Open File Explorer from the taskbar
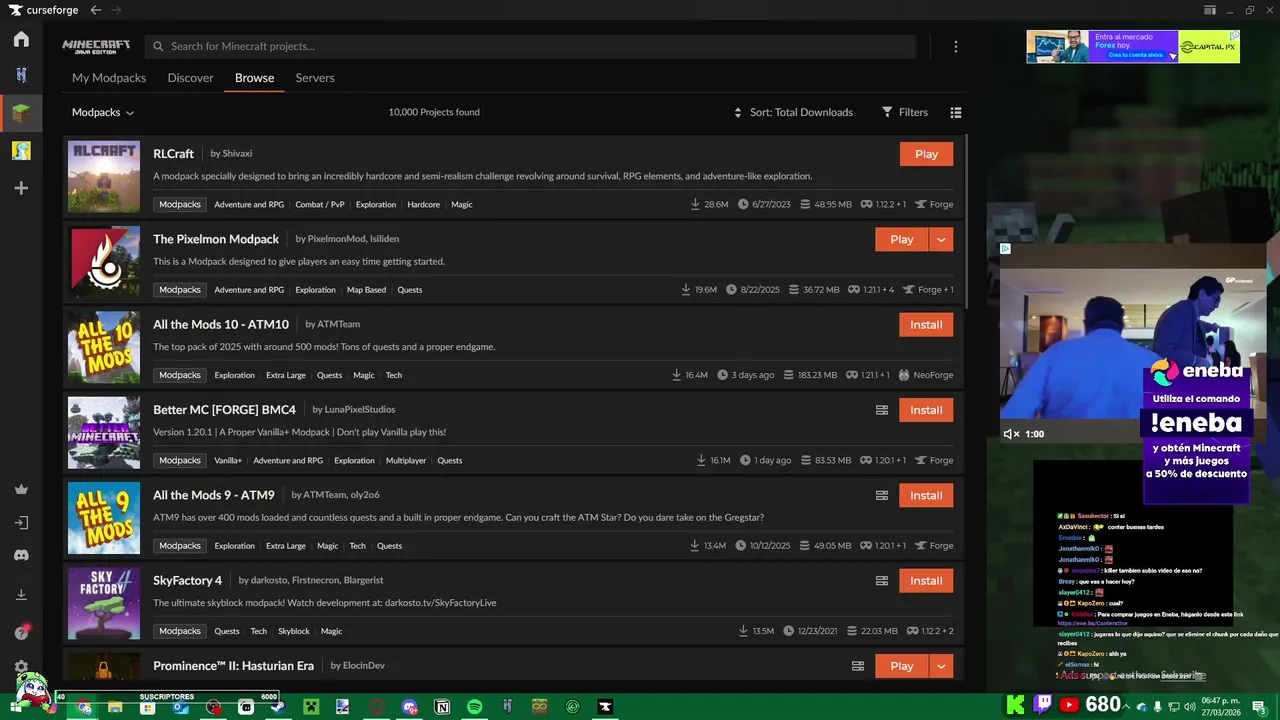Viewport: 1280px width, 720px height. point(115,707)
